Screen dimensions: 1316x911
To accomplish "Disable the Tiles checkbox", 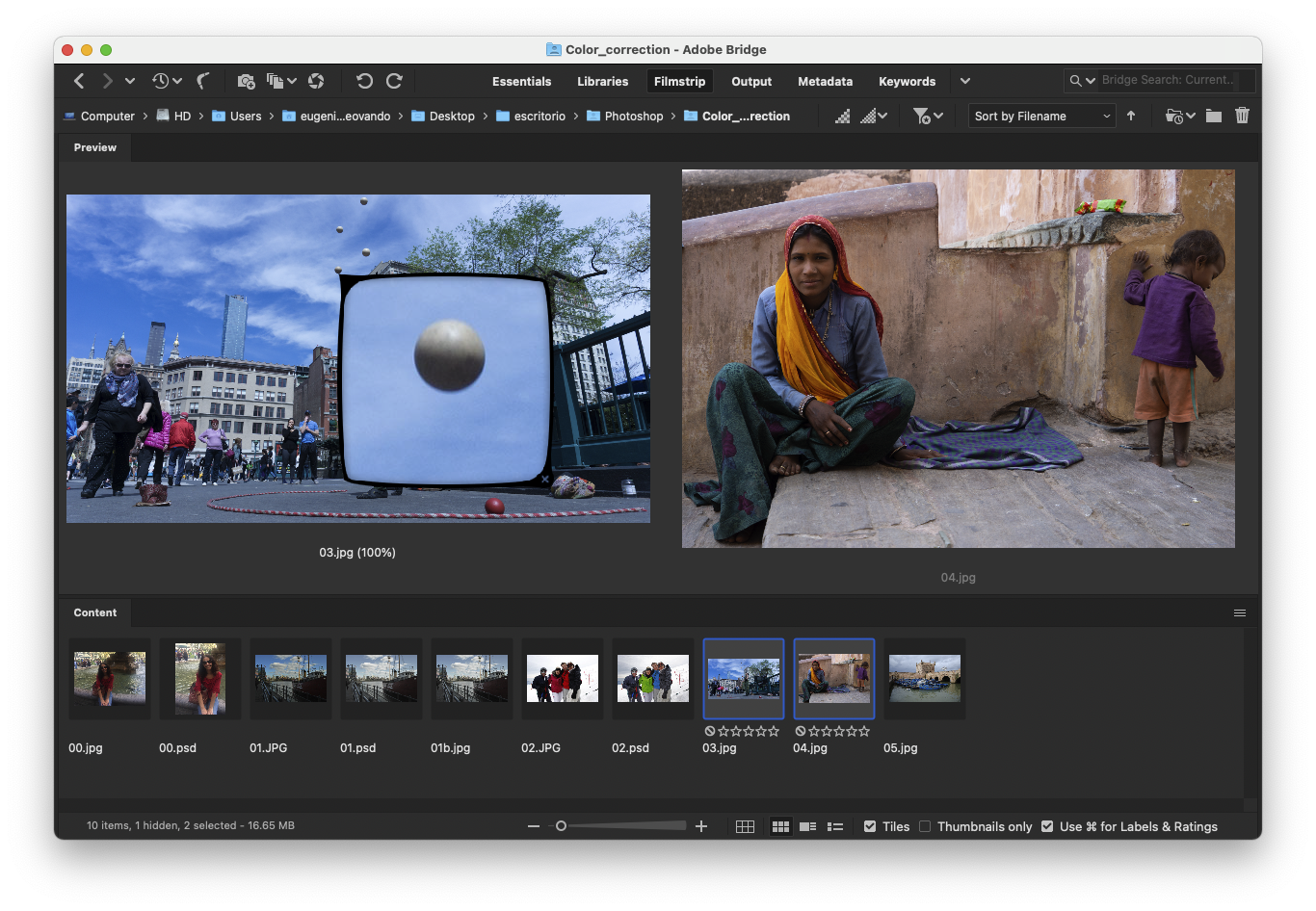I will point(869,826).
